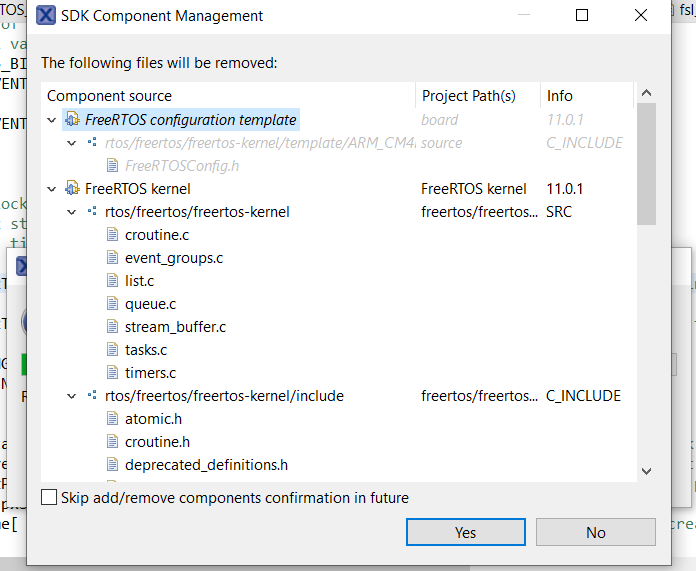The height and width of the screenshot is (571, 696).
Task: Select the stream_buffer.c file entry
Action: click(175, 327)
